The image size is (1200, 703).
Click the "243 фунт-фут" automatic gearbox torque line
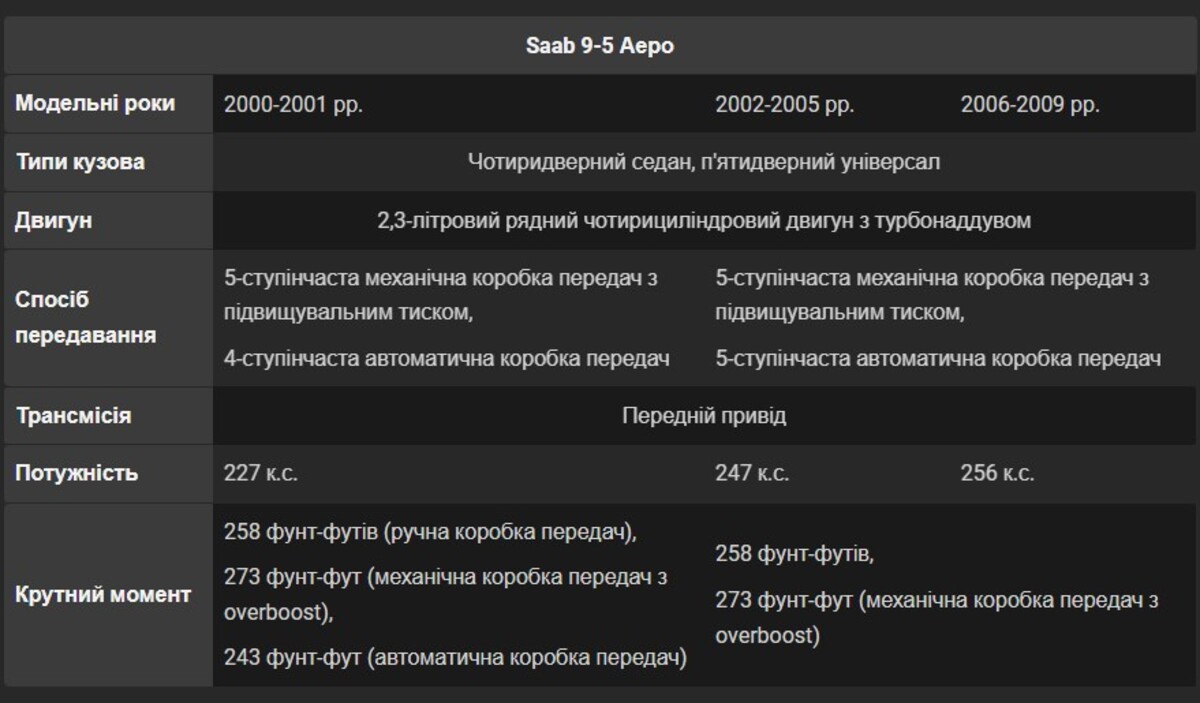(x=455, y=657)
